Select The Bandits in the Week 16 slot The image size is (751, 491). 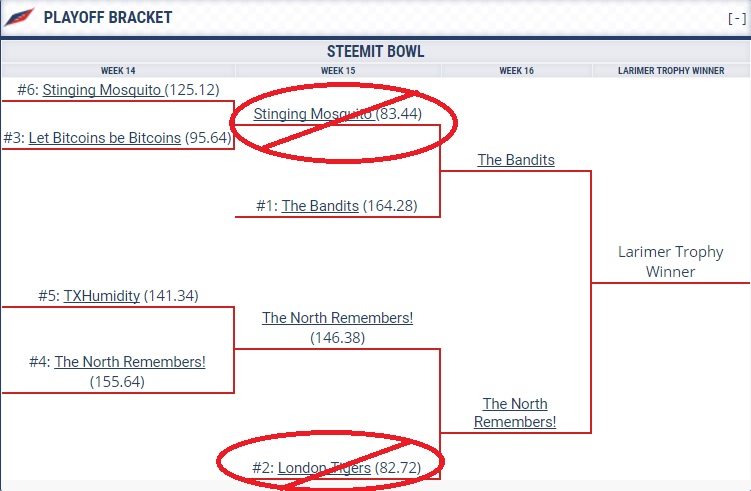[x=516, y=159]
